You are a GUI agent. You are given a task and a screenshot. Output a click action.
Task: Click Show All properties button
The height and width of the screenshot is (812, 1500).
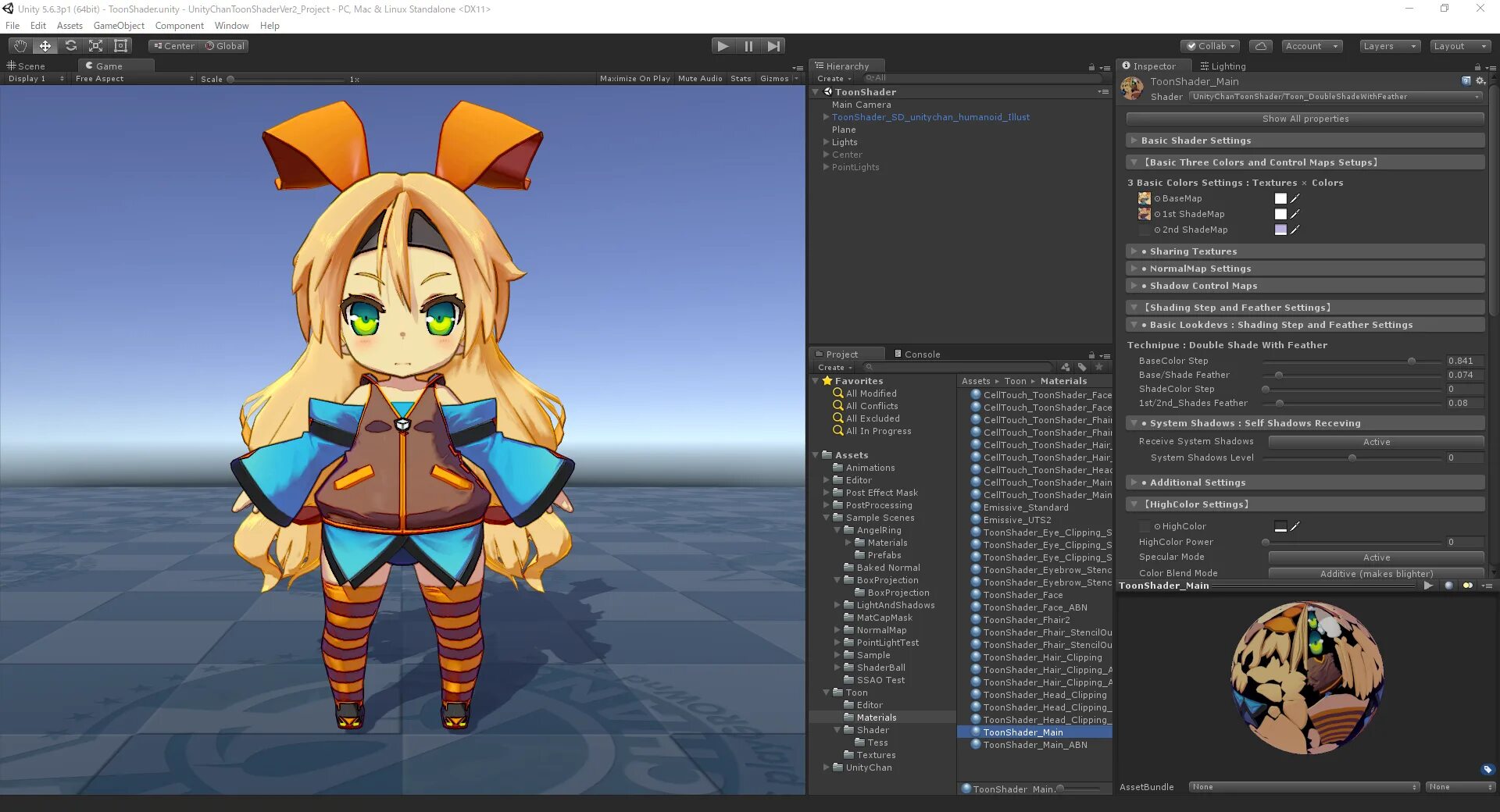tap(1305, 119)
